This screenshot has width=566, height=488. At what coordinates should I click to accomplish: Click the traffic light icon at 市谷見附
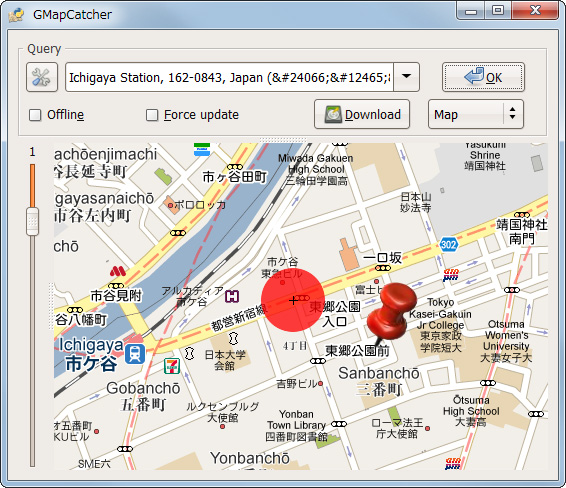pos(116,286)
